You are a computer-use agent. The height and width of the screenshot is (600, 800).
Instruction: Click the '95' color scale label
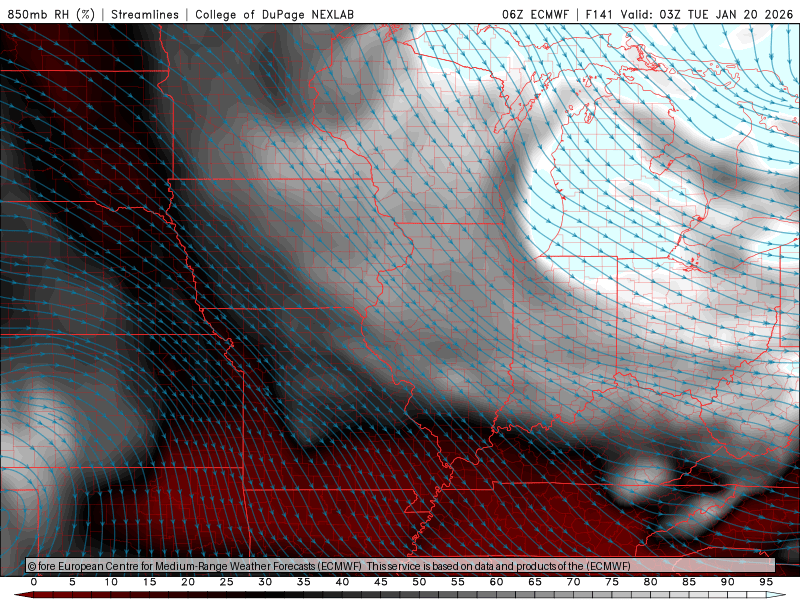pos(766,582)
